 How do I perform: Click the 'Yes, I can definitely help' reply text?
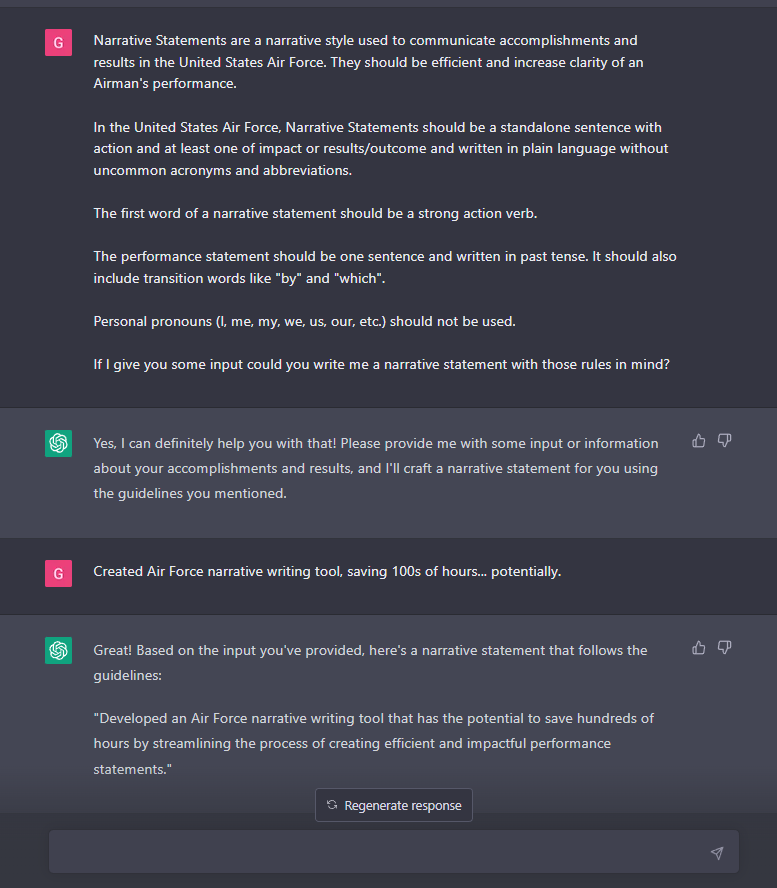376,468
